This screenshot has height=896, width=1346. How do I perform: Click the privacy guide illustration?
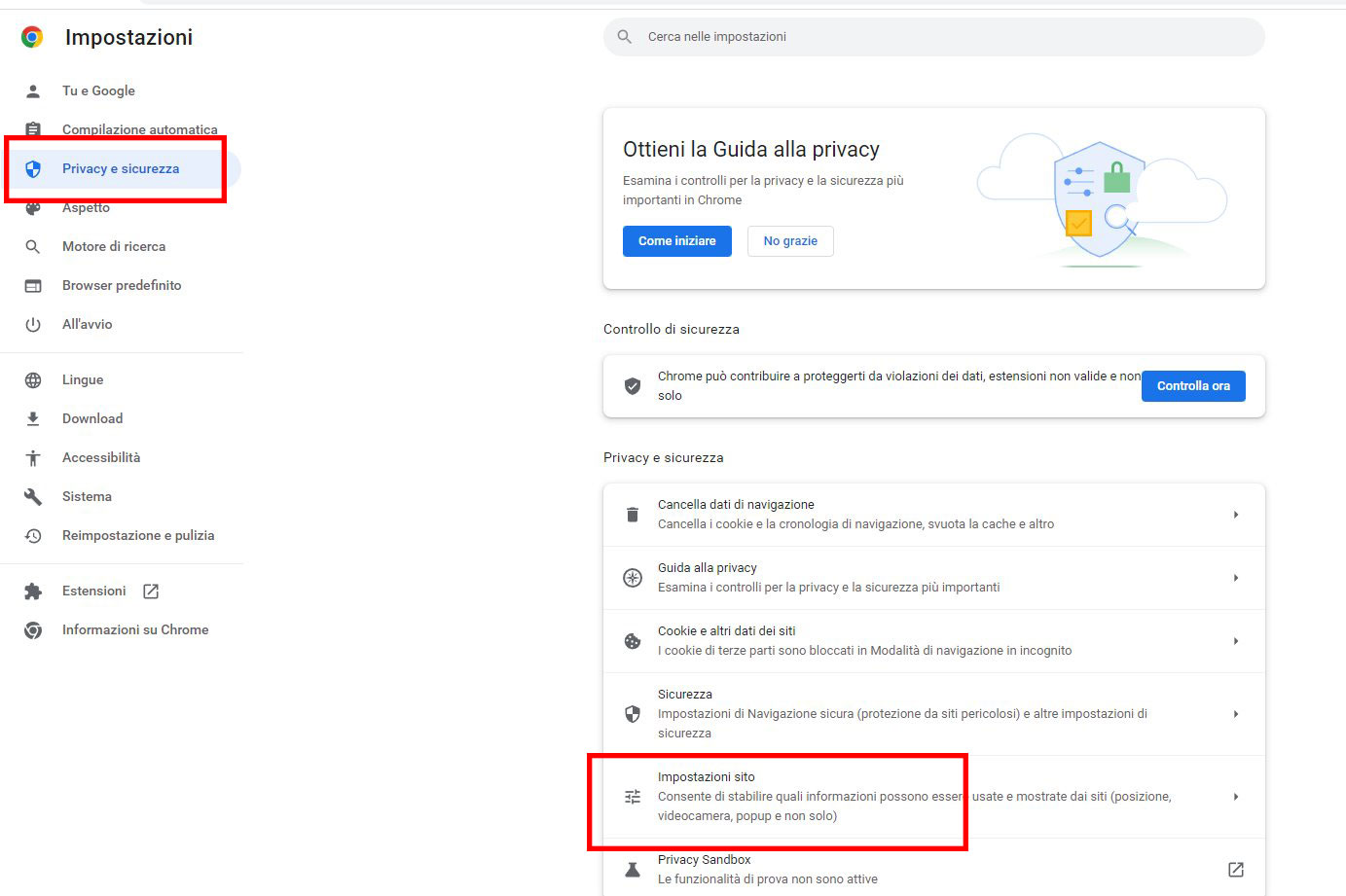[x=1102, y=199]
